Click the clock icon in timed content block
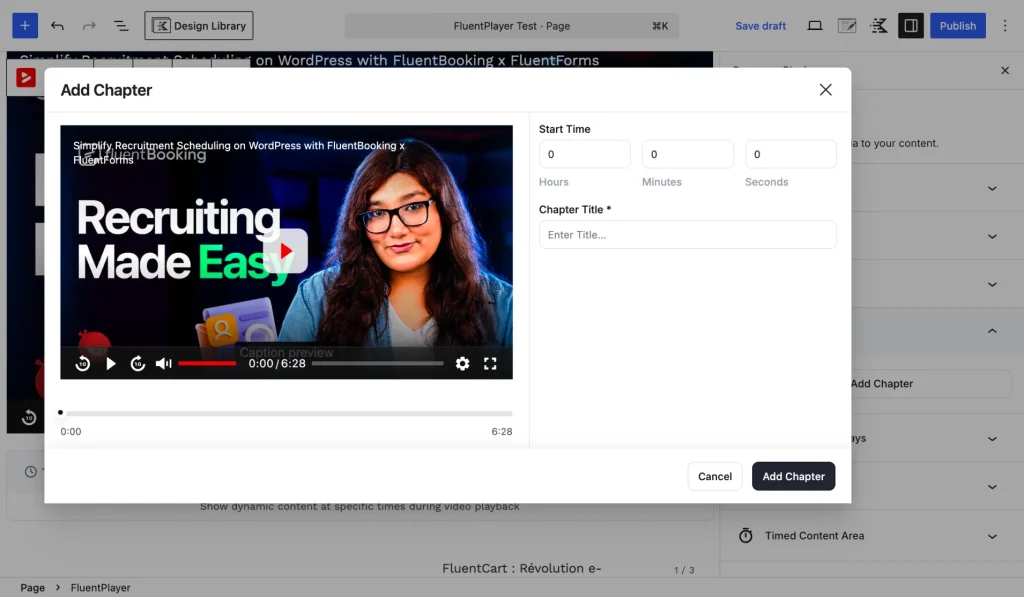The width and height of the screenshot is (1024, 597). pyautogui.click(x=31, y=471)
